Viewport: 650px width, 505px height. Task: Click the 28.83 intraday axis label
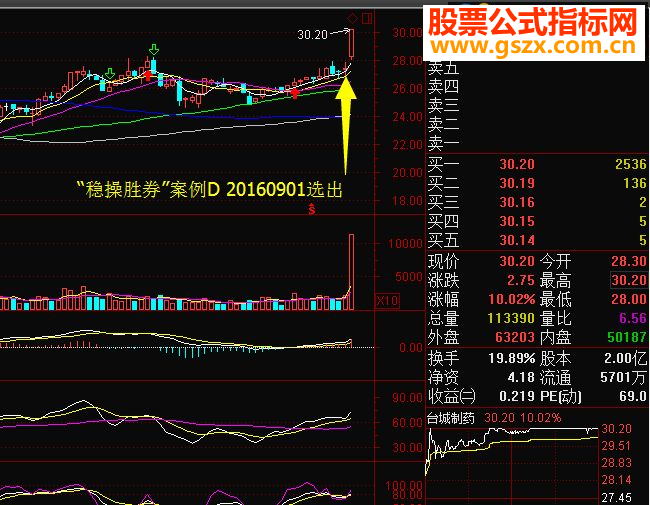pos(616,463)
